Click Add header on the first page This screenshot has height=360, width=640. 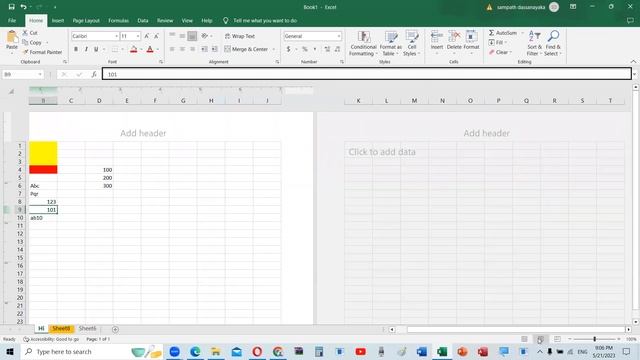coord(143,133)
